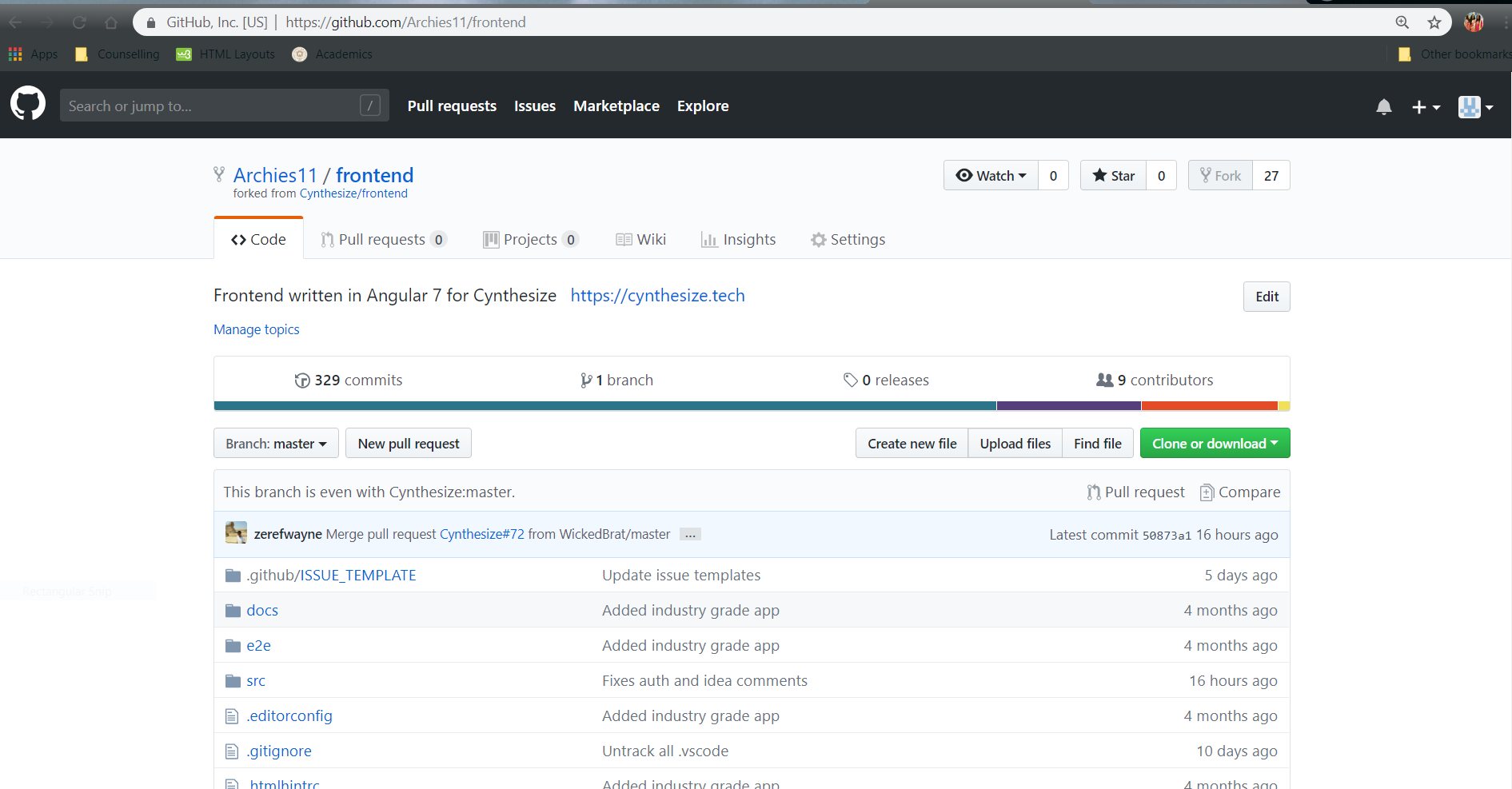The image size is (1512, 789).
Task: Switch to repository Pull requests tab
Action: pos(384,239)
